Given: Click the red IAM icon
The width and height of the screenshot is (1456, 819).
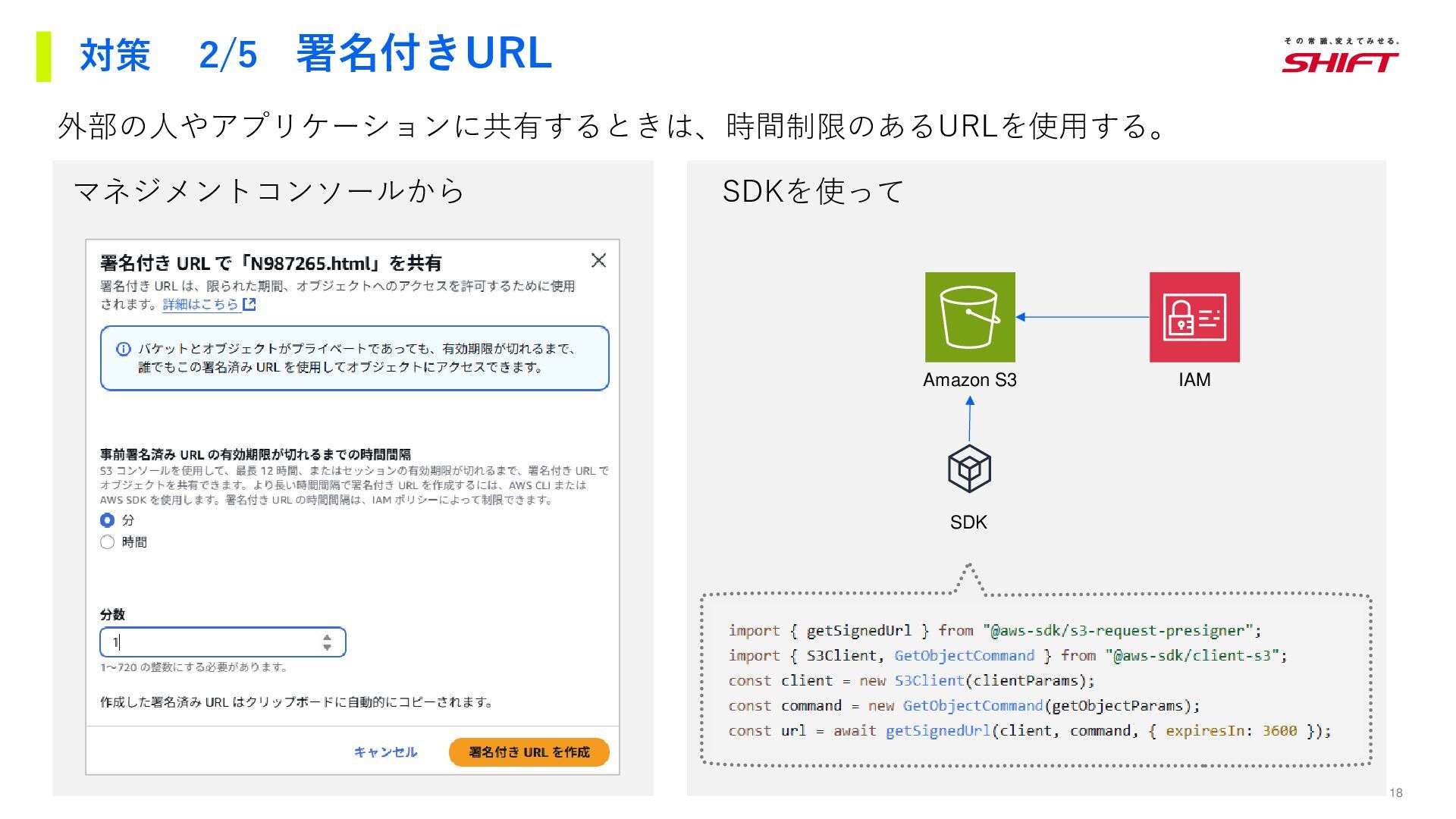Looking at the screenshot, I should 1194,317.
